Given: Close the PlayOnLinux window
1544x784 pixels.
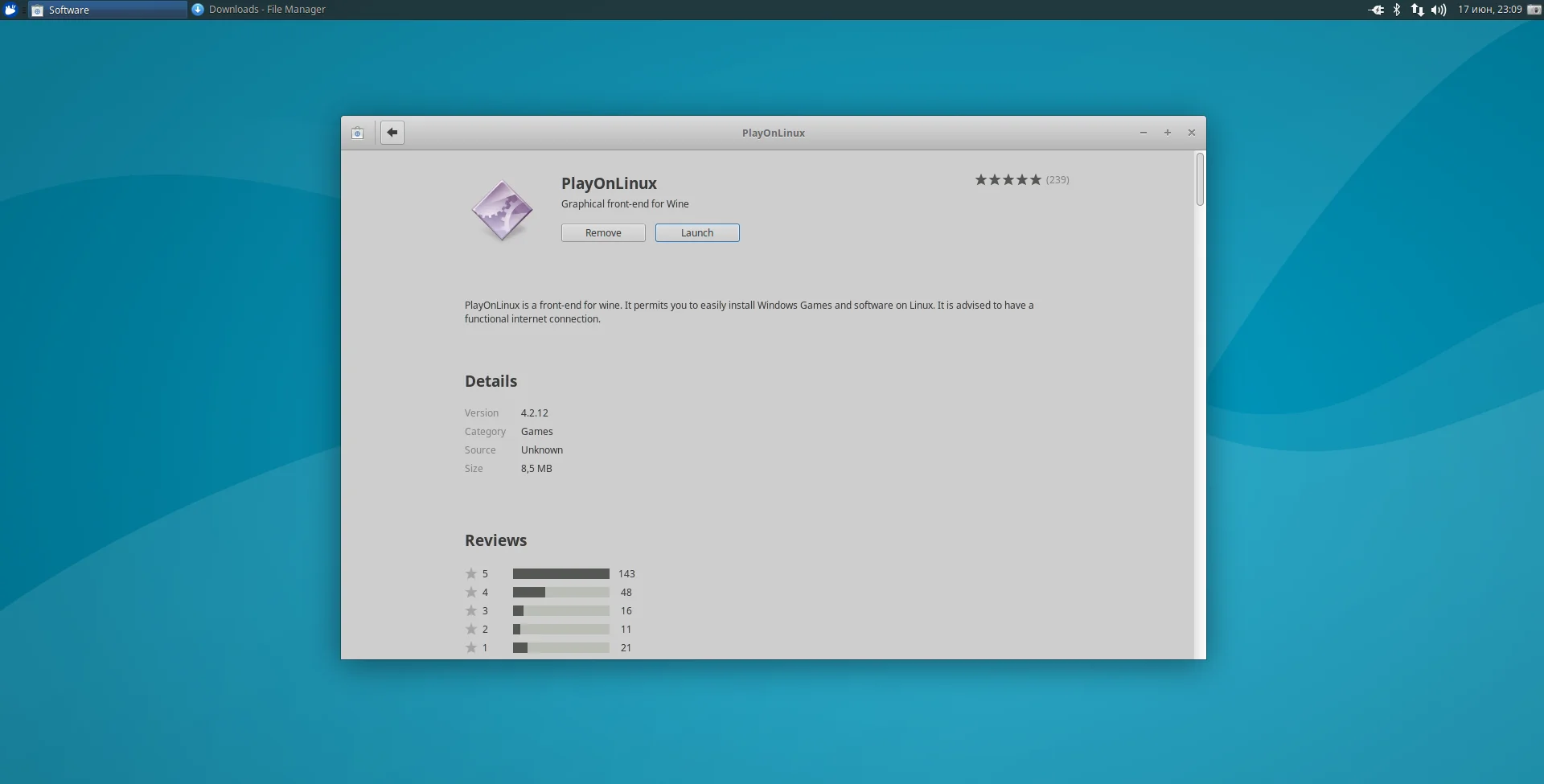Looking at the screenshot, I should (x=1192, y=133).
